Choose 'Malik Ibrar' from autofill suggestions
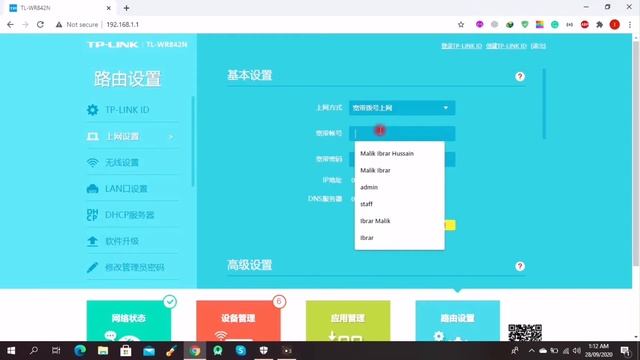Image resolution: width=640 pixels, height=360 pixels. (x=400, y=170)
